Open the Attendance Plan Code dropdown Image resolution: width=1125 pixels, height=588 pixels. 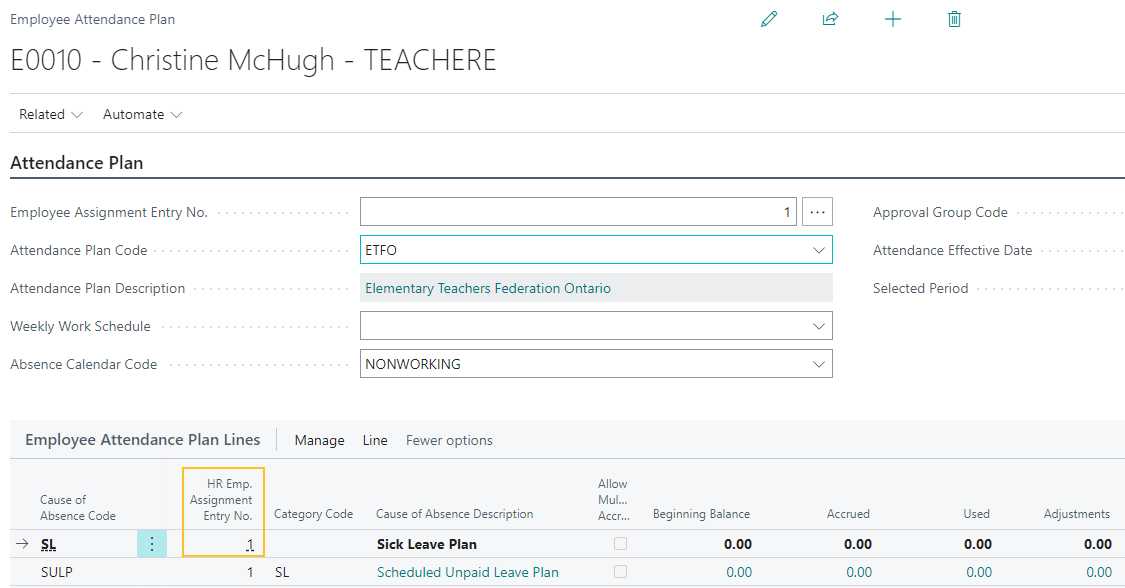[x=820, y=249]
